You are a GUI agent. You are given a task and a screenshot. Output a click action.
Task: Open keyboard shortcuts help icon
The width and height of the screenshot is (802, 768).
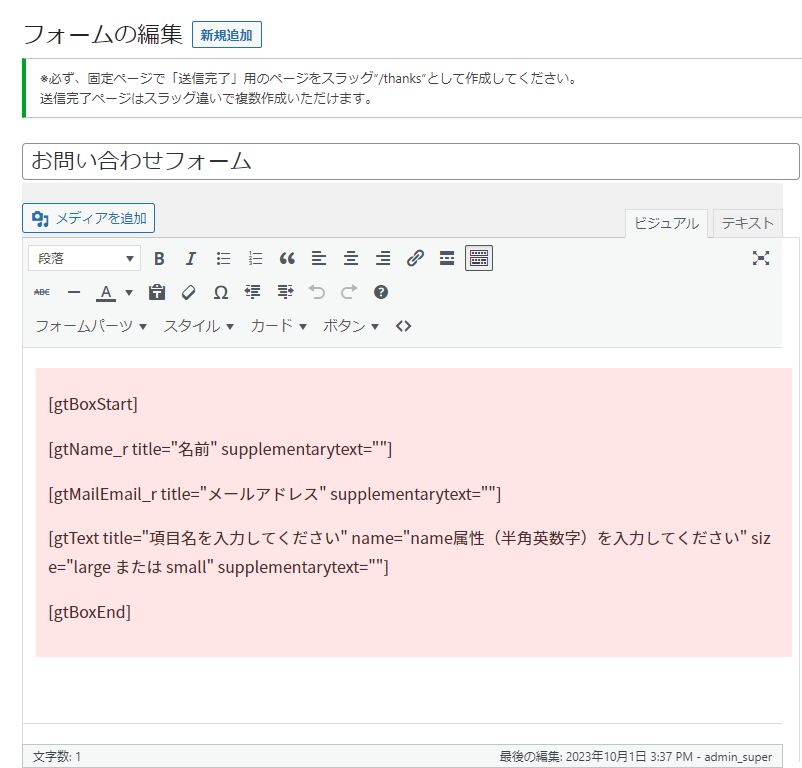[x=381, y=292]
